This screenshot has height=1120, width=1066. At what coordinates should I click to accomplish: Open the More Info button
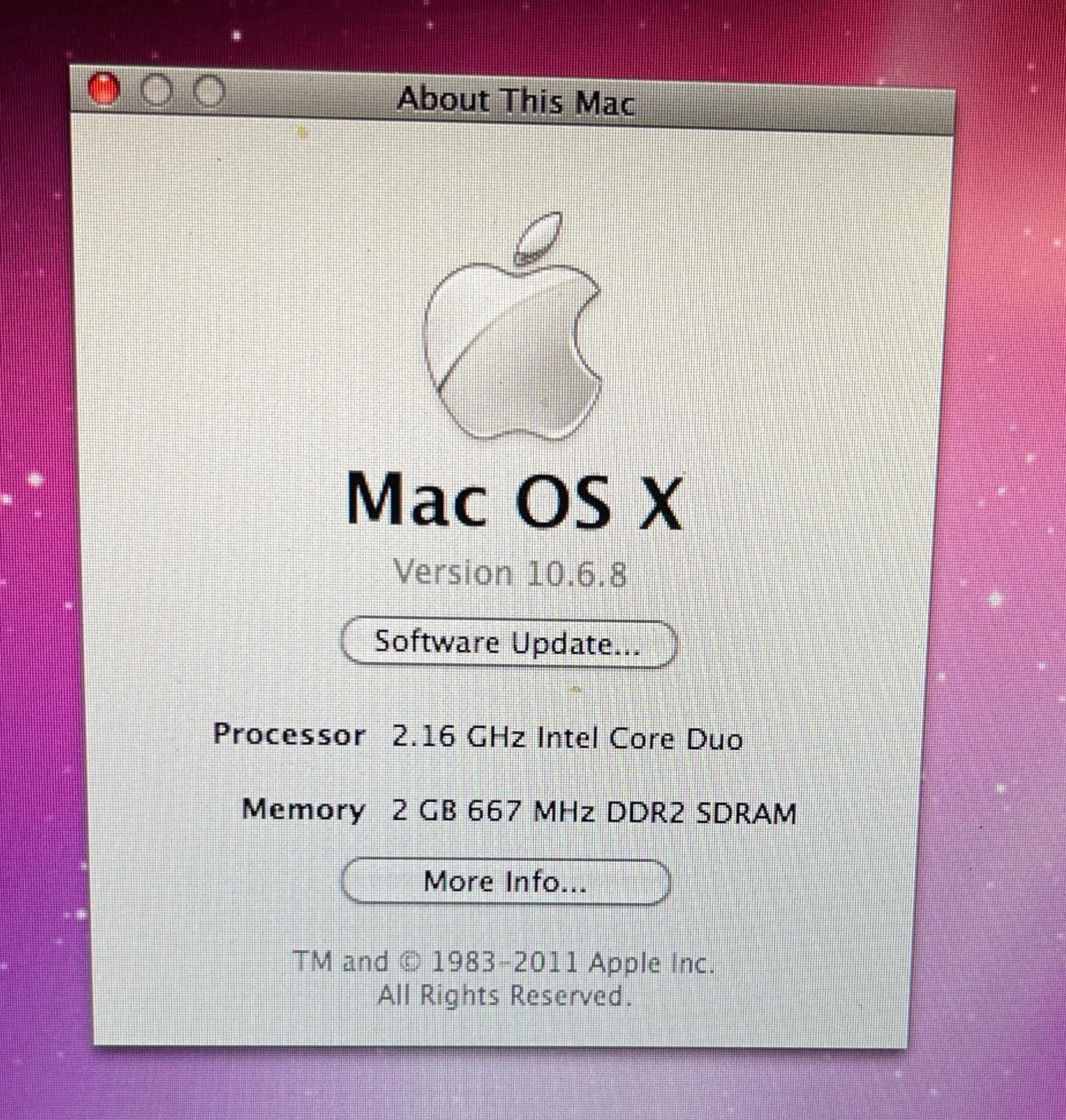(506, 882)
